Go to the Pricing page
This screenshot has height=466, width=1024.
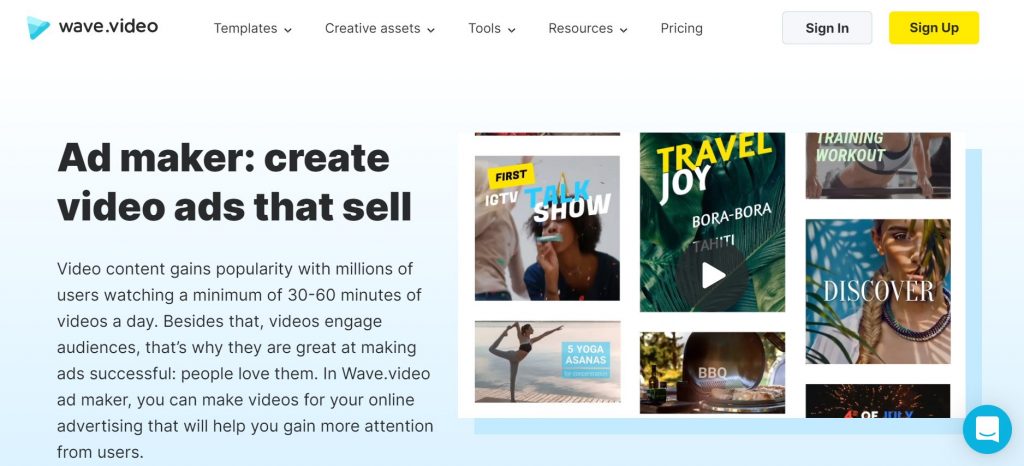(x=681, y=28)
